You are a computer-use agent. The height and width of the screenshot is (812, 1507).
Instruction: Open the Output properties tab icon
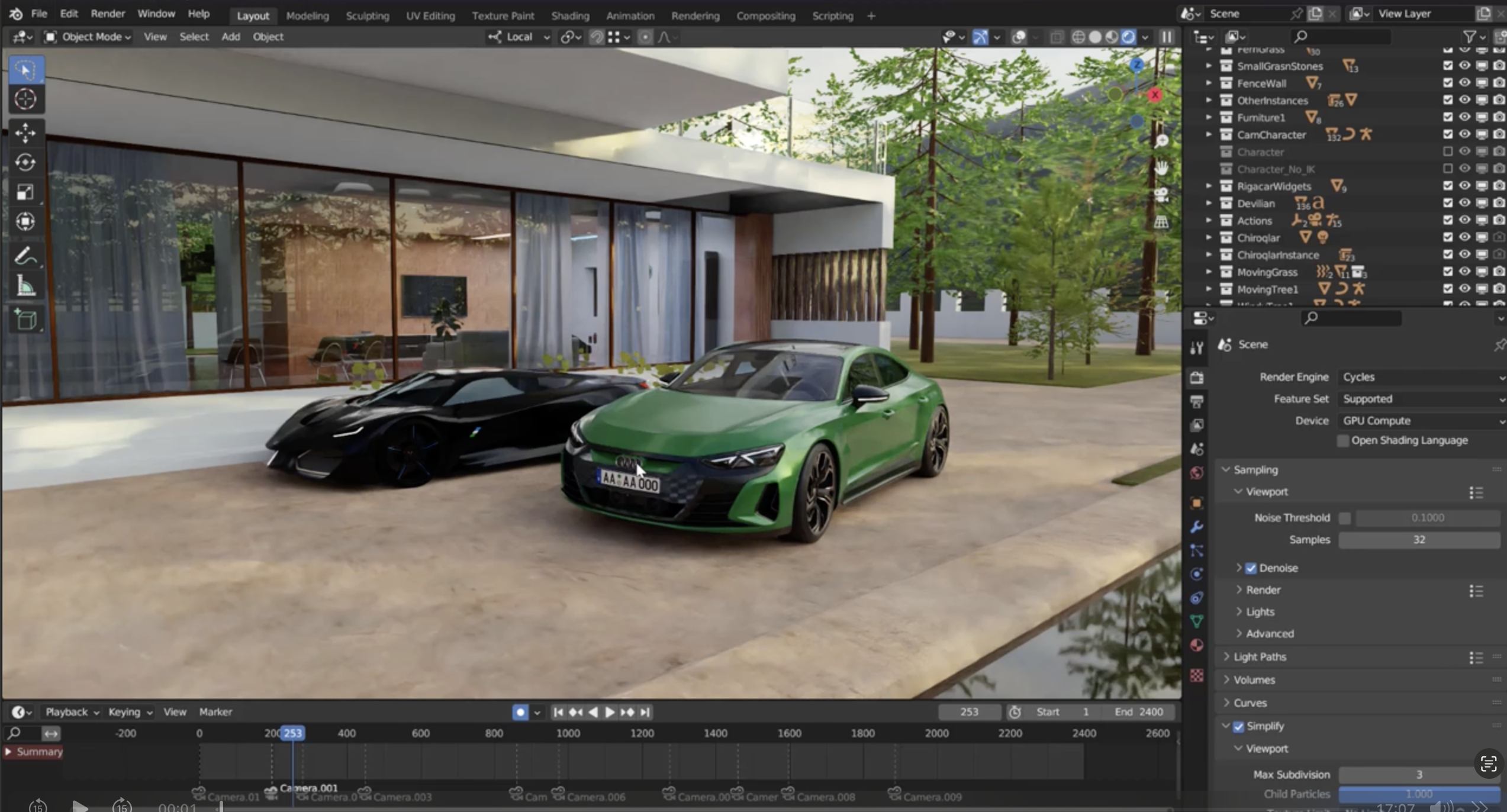[1196, 401]
